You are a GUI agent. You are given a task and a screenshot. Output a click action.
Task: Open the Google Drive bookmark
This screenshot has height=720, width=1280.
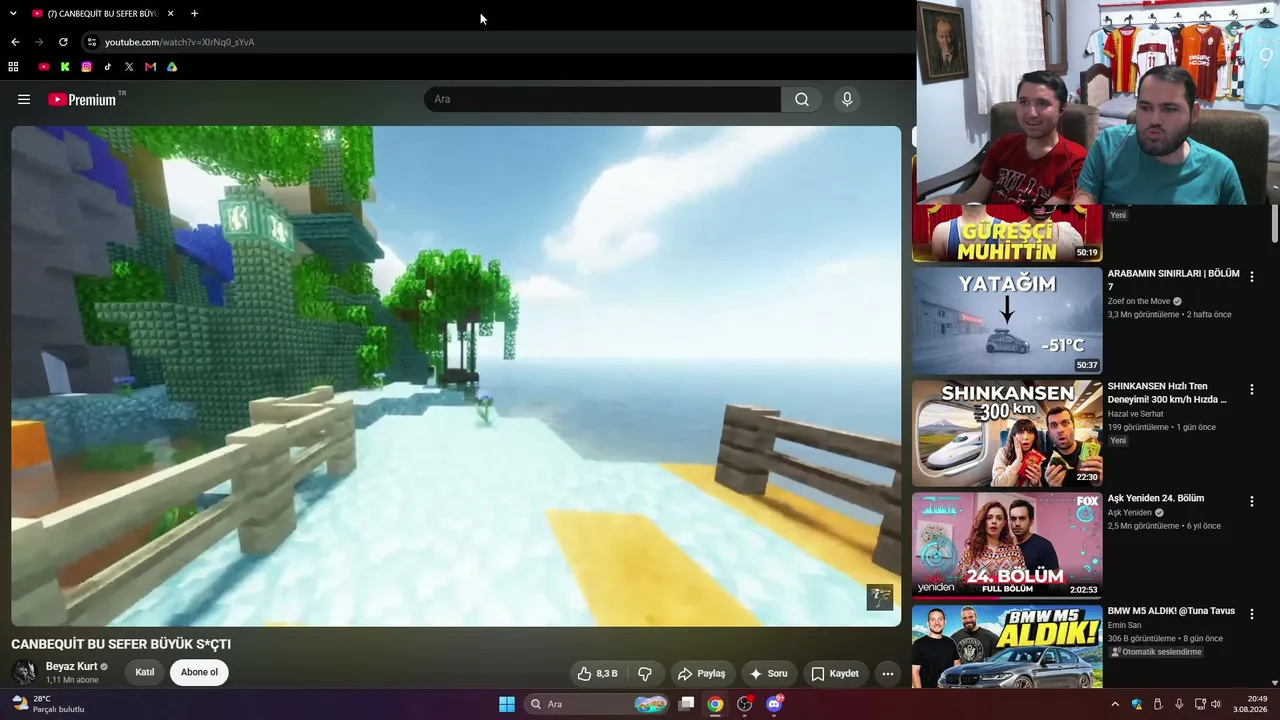pos(172,67)
